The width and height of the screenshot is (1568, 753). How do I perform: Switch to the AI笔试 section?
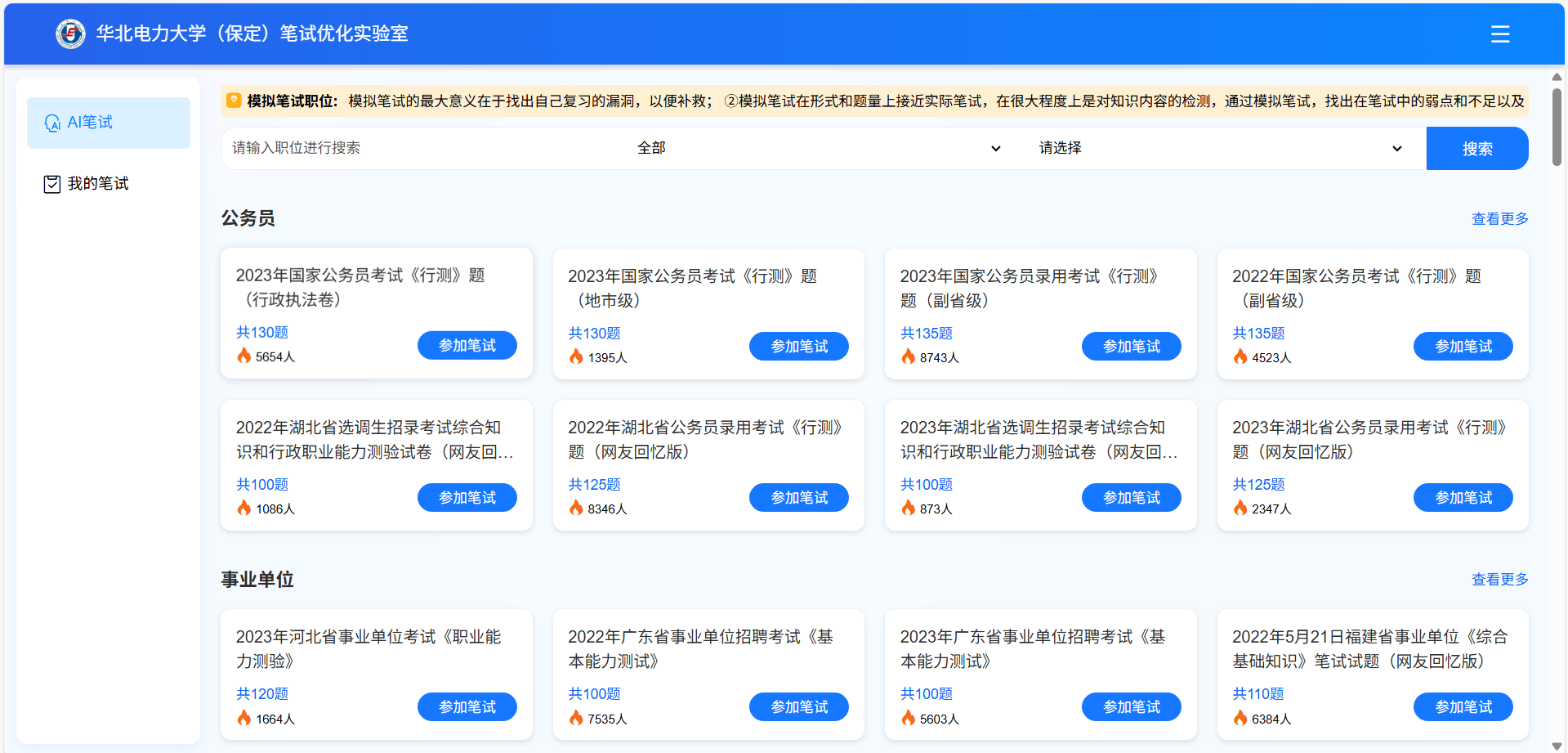point(92,122)
